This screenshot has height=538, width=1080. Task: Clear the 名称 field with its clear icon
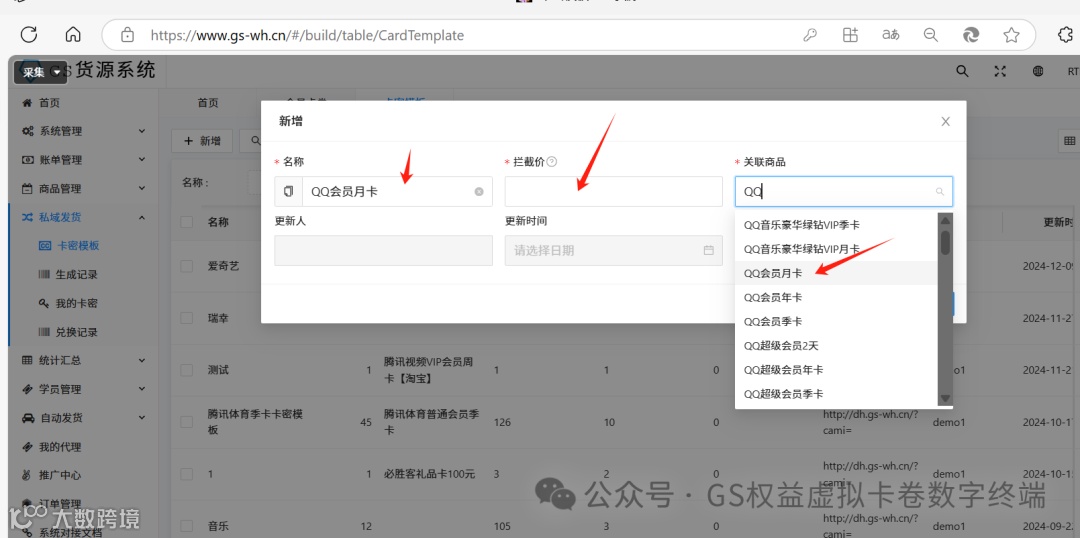(x=479, y=192)
